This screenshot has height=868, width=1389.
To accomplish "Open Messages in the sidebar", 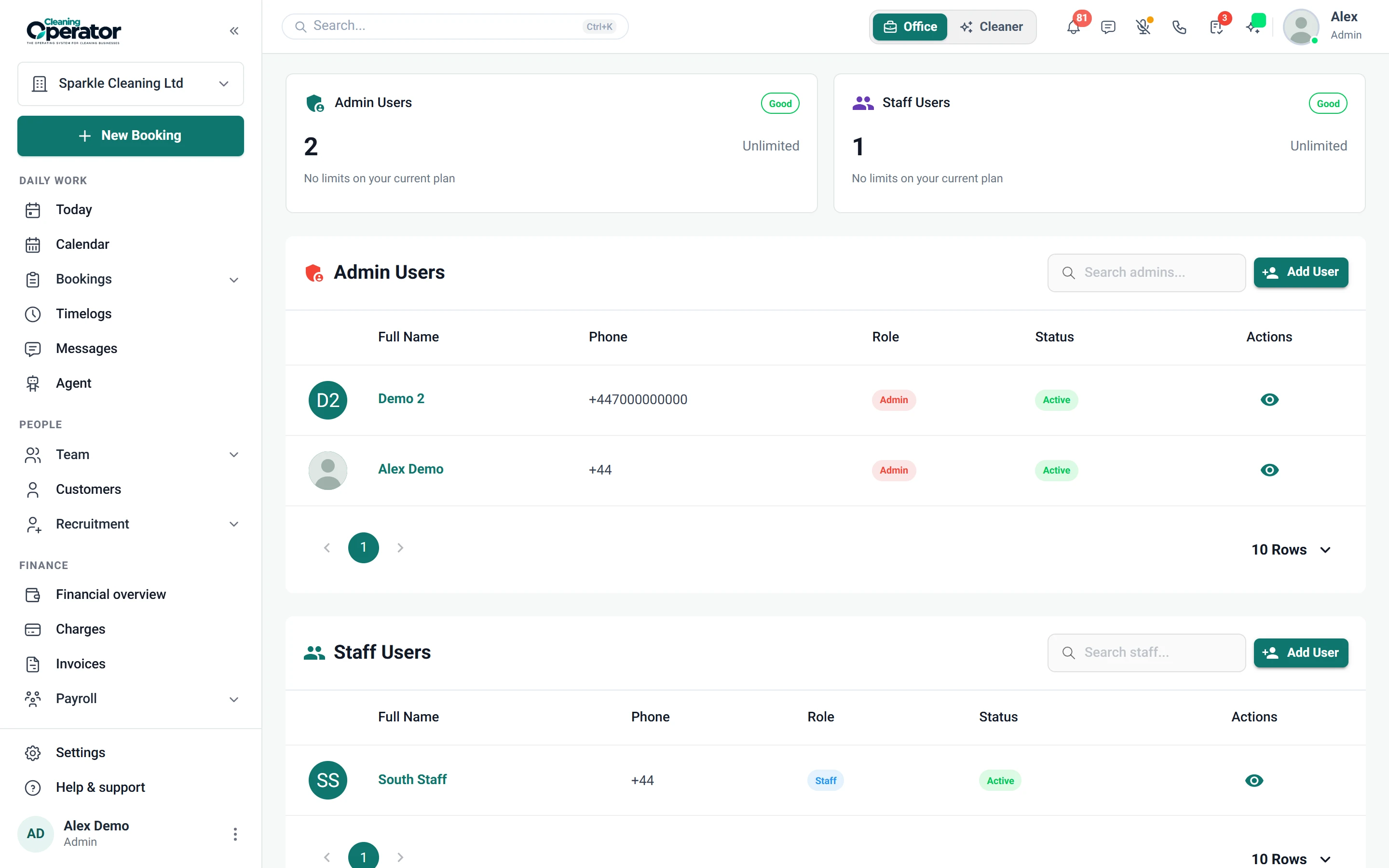I will [x=131, y=349].
